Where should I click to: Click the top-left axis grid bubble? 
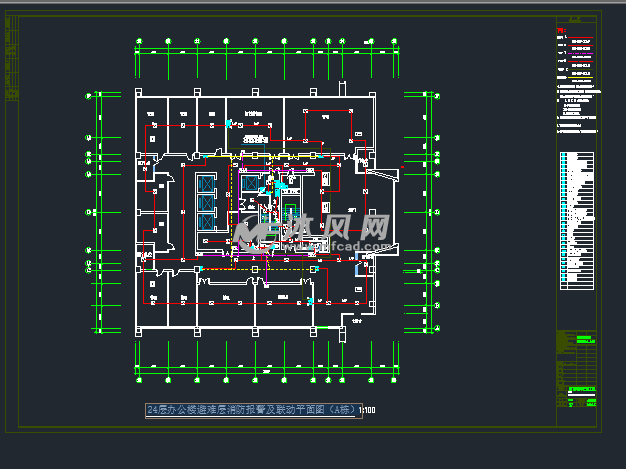[x=137, y=41]
